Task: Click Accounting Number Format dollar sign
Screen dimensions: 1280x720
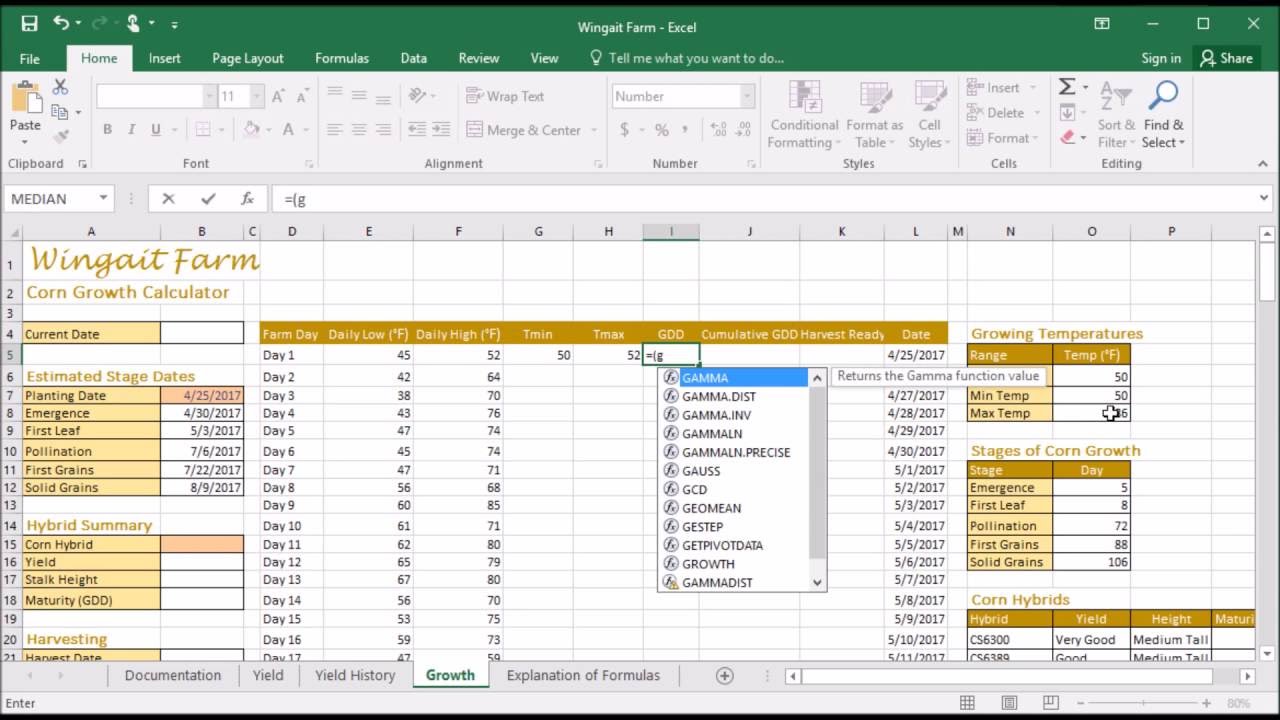Action: pos(625,130)
